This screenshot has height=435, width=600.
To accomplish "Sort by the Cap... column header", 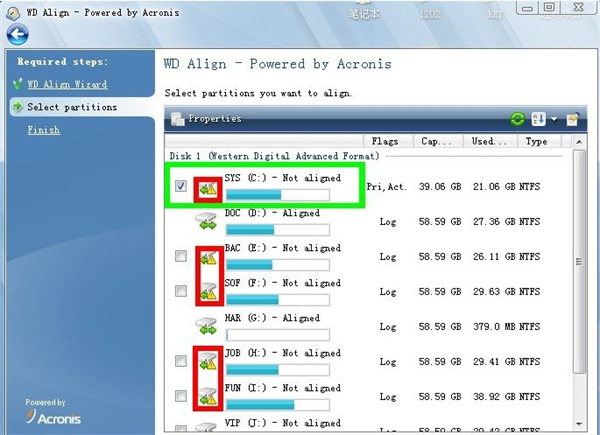I will coord(438,141).
